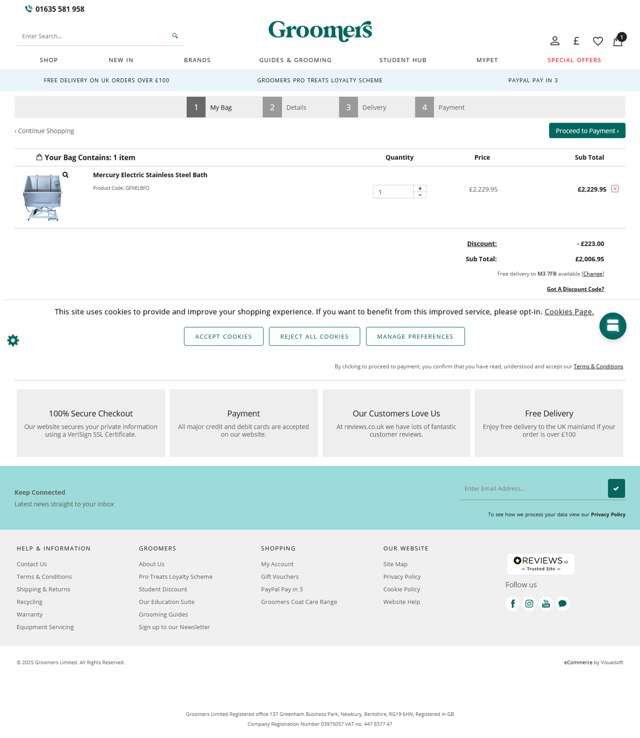Open Guides & Grooming menu

[295, 60]
